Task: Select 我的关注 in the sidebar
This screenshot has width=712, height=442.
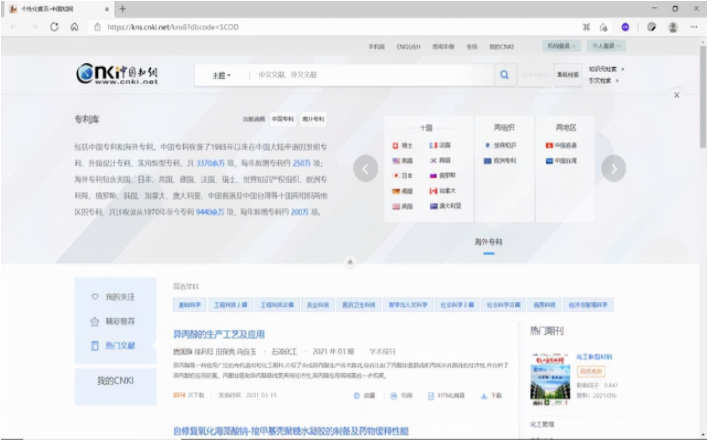Action: coord(118,297)
